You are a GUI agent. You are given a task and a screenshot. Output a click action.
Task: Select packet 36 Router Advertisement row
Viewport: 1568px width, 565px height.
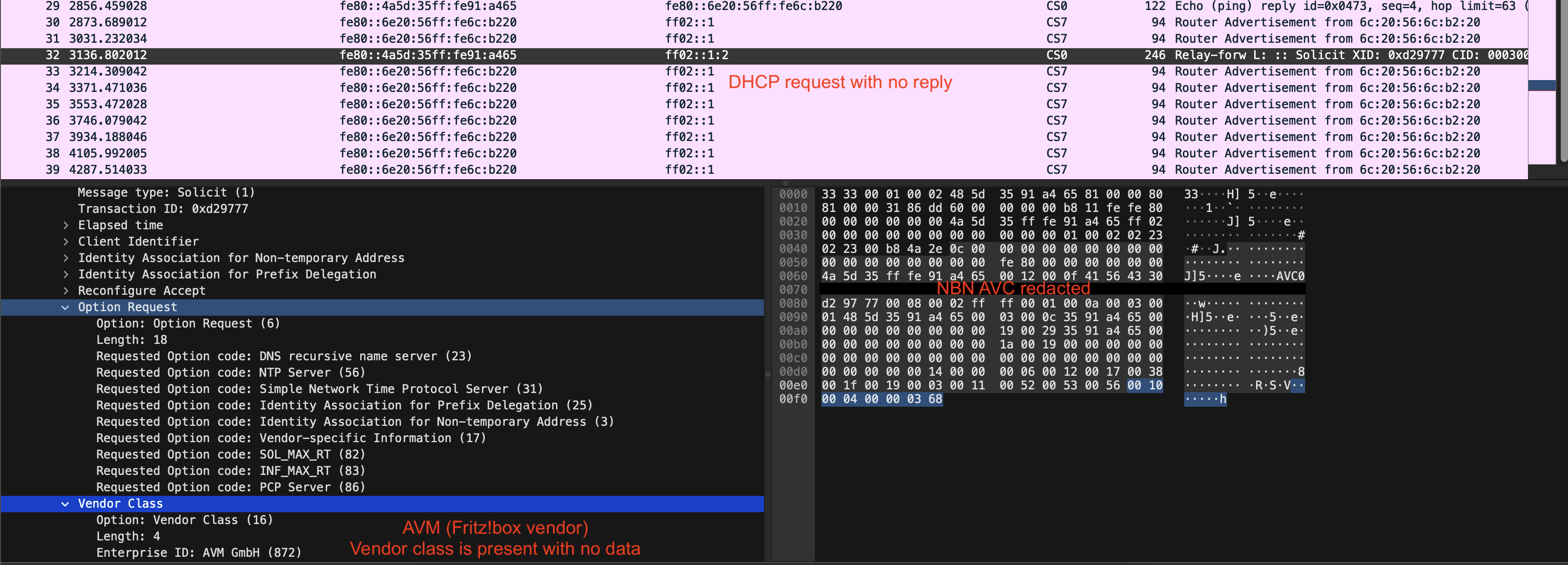[x=764, y=121]
